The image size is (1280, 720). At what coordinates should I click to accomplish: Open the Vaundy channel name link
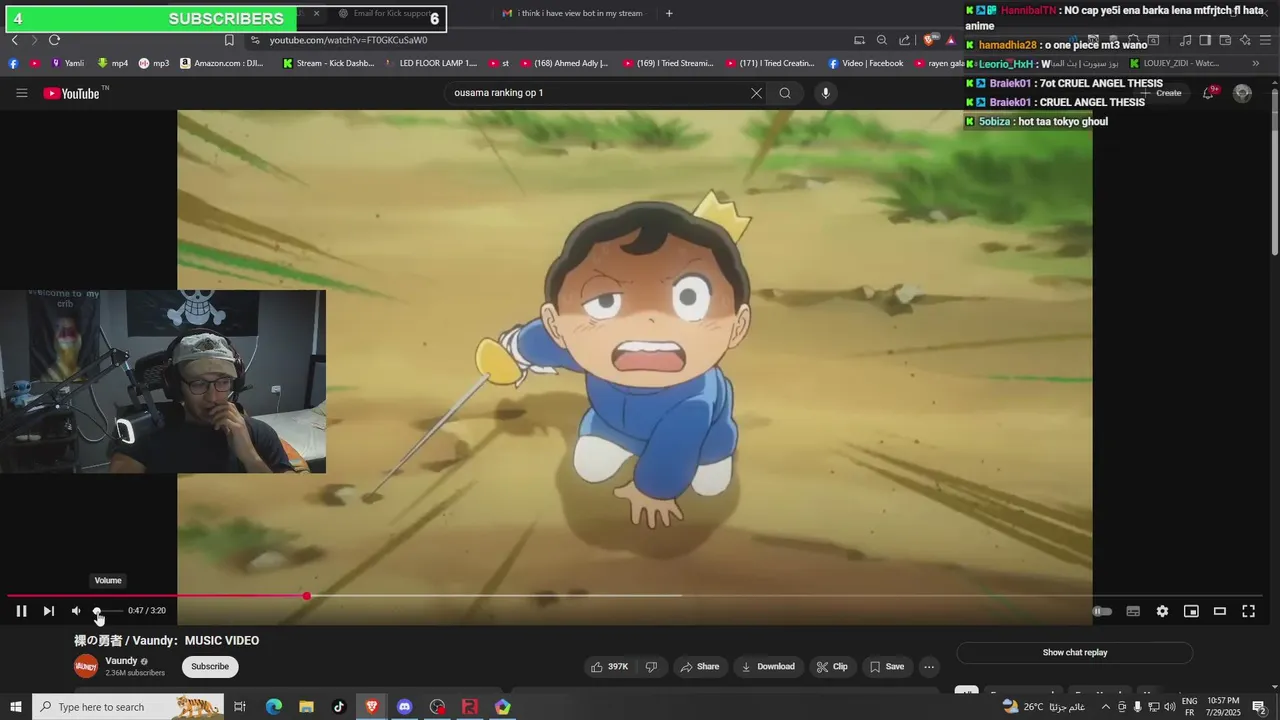click(121, 661)
